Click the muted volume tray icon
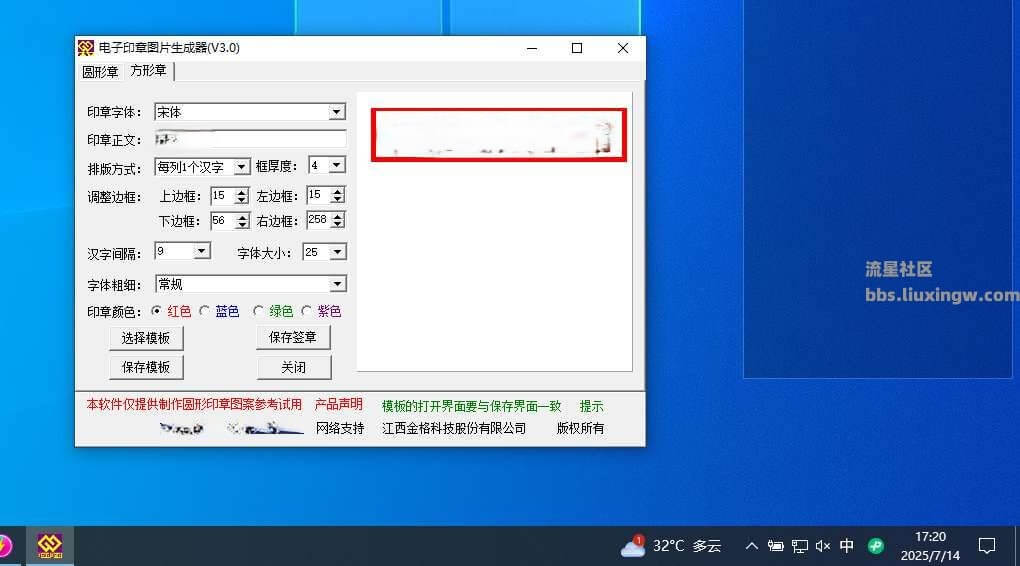 (x=823, y=546)
